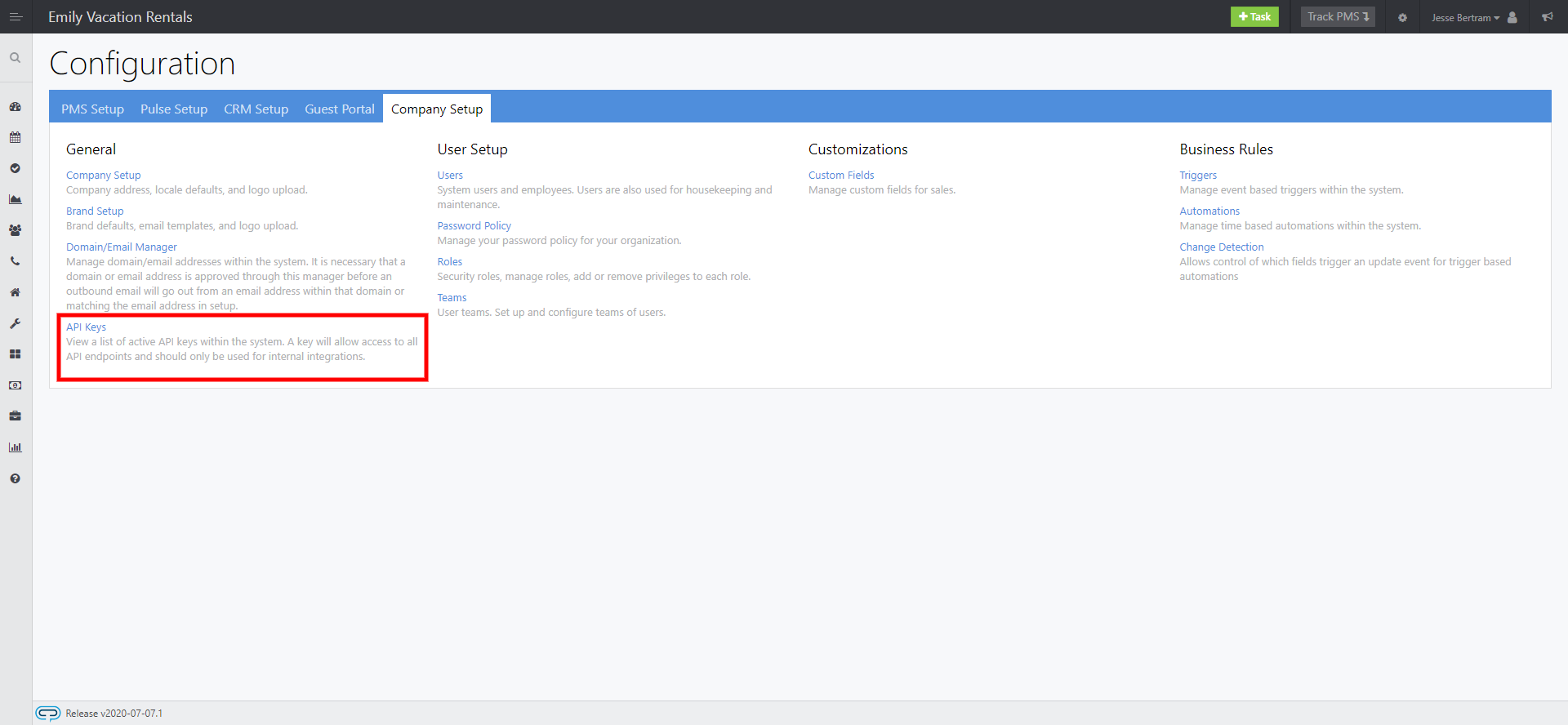The width and height of the screenshot is (1568, 725).
Task: Click the Track logo in footer
Action: click(x=48, y=713)
